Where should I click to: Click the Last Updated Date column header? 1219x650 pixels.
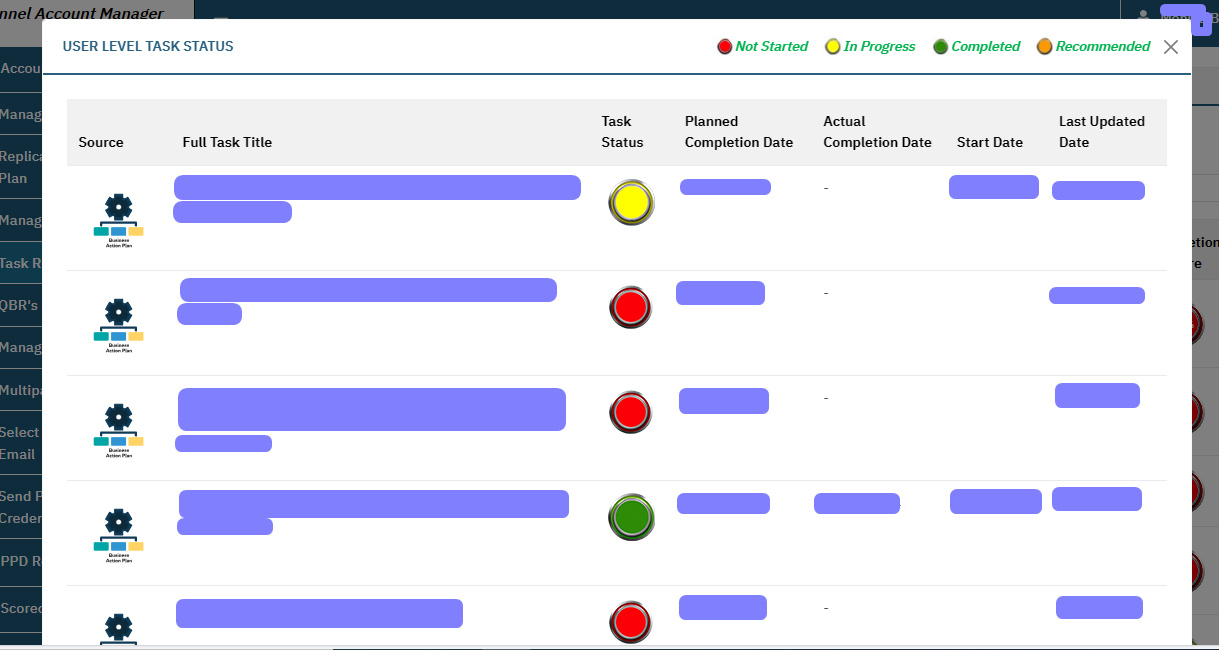pyautogui.click(x=1102, y=132)
